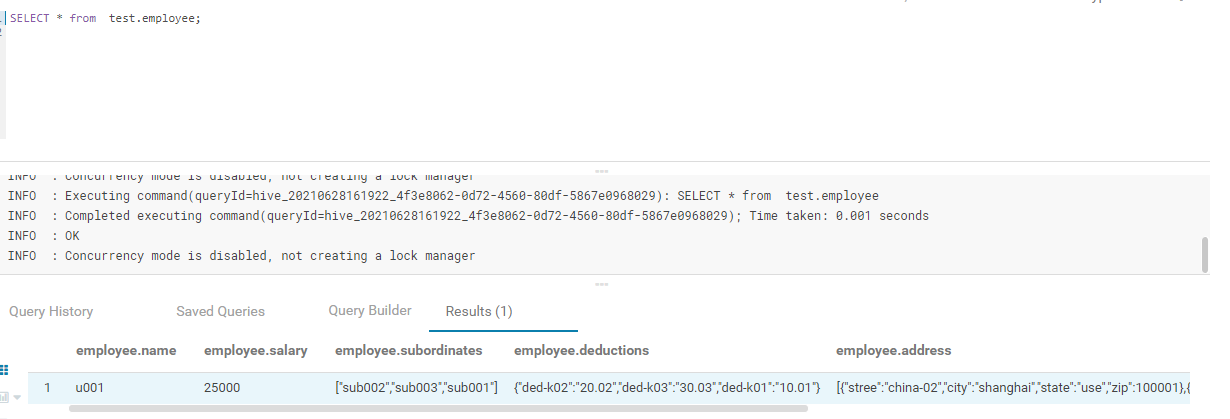Click the 25000 salary cell
This screenshot has width=1230, height=419.
tap(222, 387)
